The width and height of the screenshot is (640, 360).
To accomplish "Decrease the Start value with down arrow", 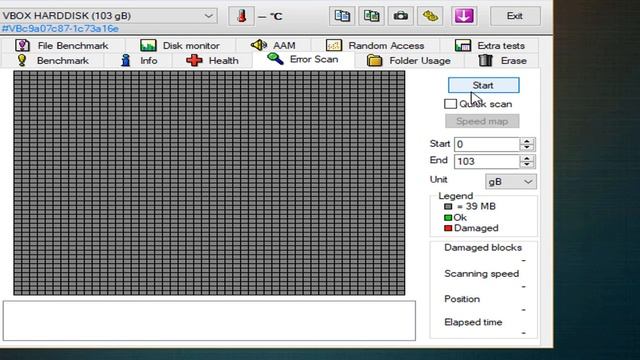I will point(527,148).
